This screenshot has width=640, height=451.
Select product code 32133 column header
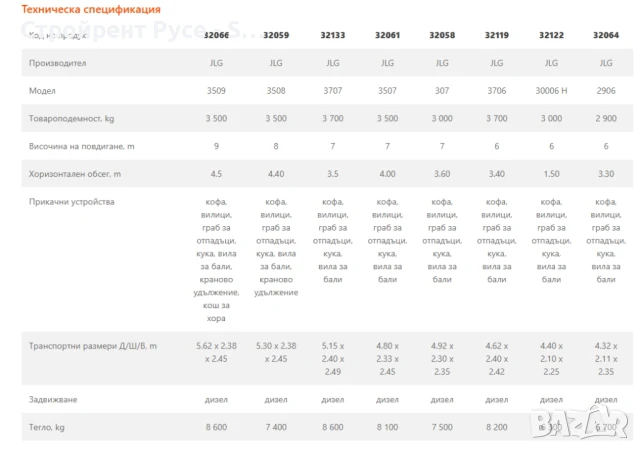coord(333,35)
